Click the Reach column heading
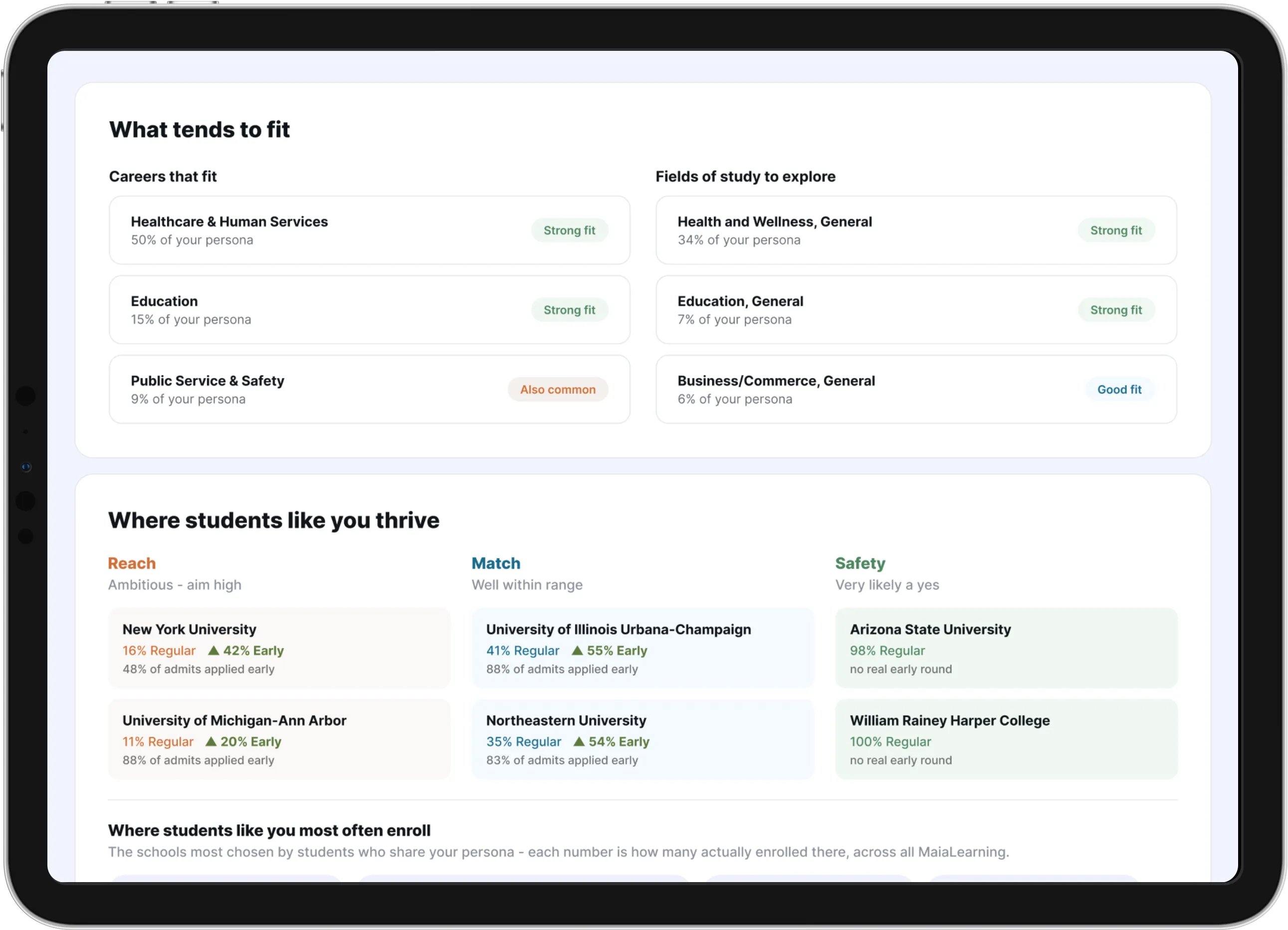The width and height of the screenshot is (1288, 930). (x=132, y=563)
